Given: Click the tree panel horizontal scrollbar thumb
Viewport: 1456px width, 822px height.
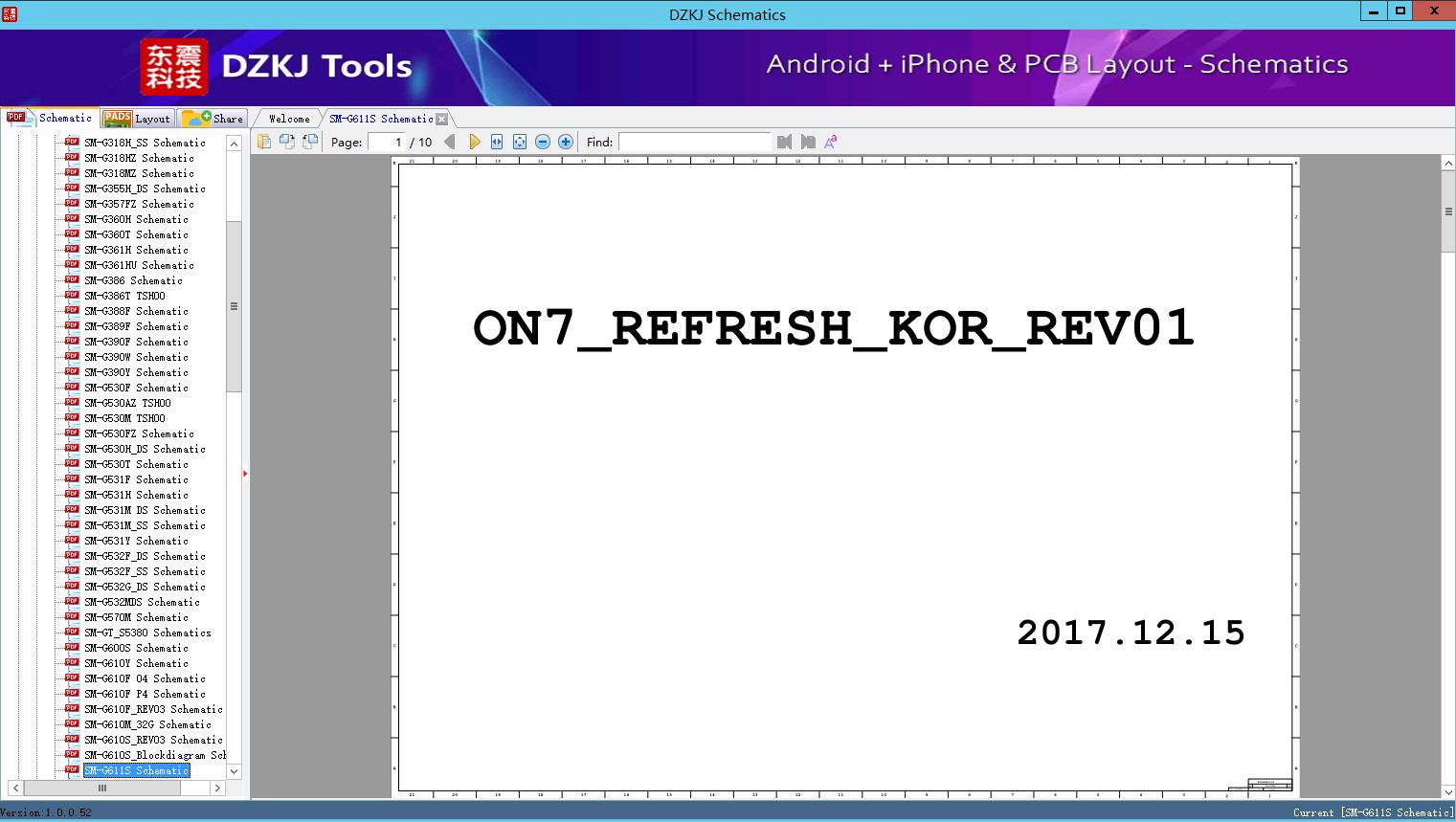Looking at the screenshot, I should coord(102,789).
